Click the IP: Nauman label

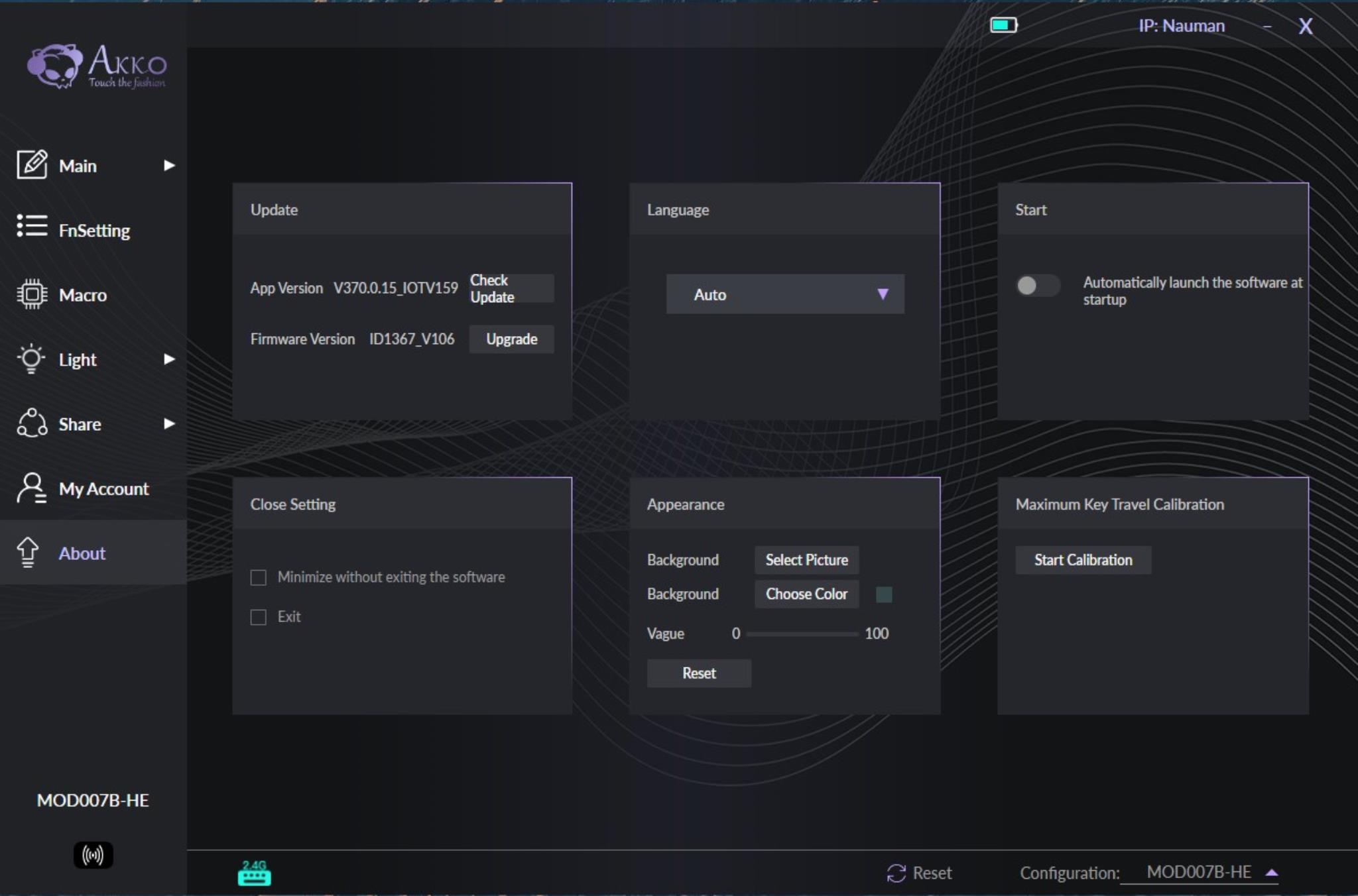pos(1182,26)
